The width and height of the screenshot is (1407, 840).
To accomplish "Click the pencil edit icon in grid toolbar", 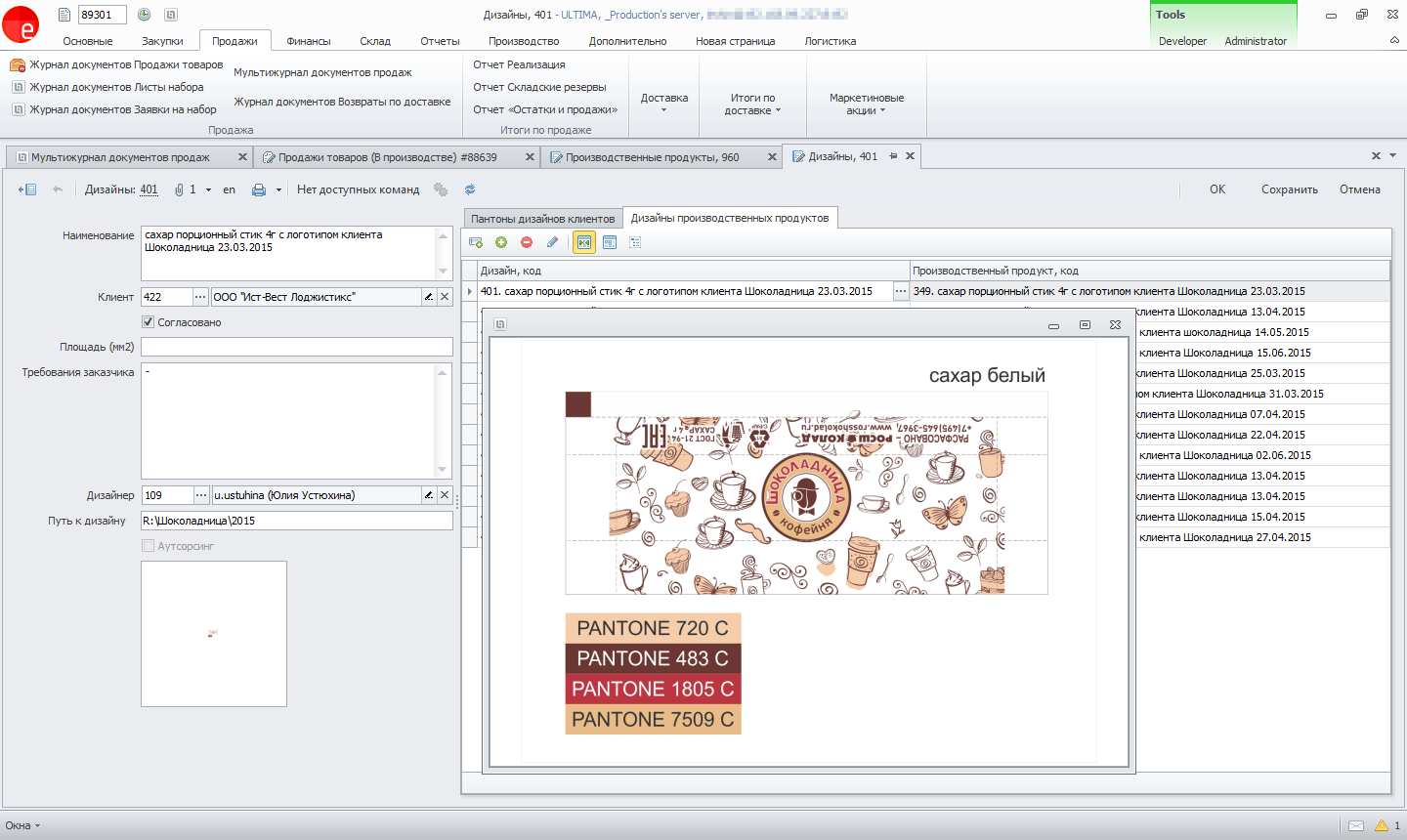I will tap(552, 242).
